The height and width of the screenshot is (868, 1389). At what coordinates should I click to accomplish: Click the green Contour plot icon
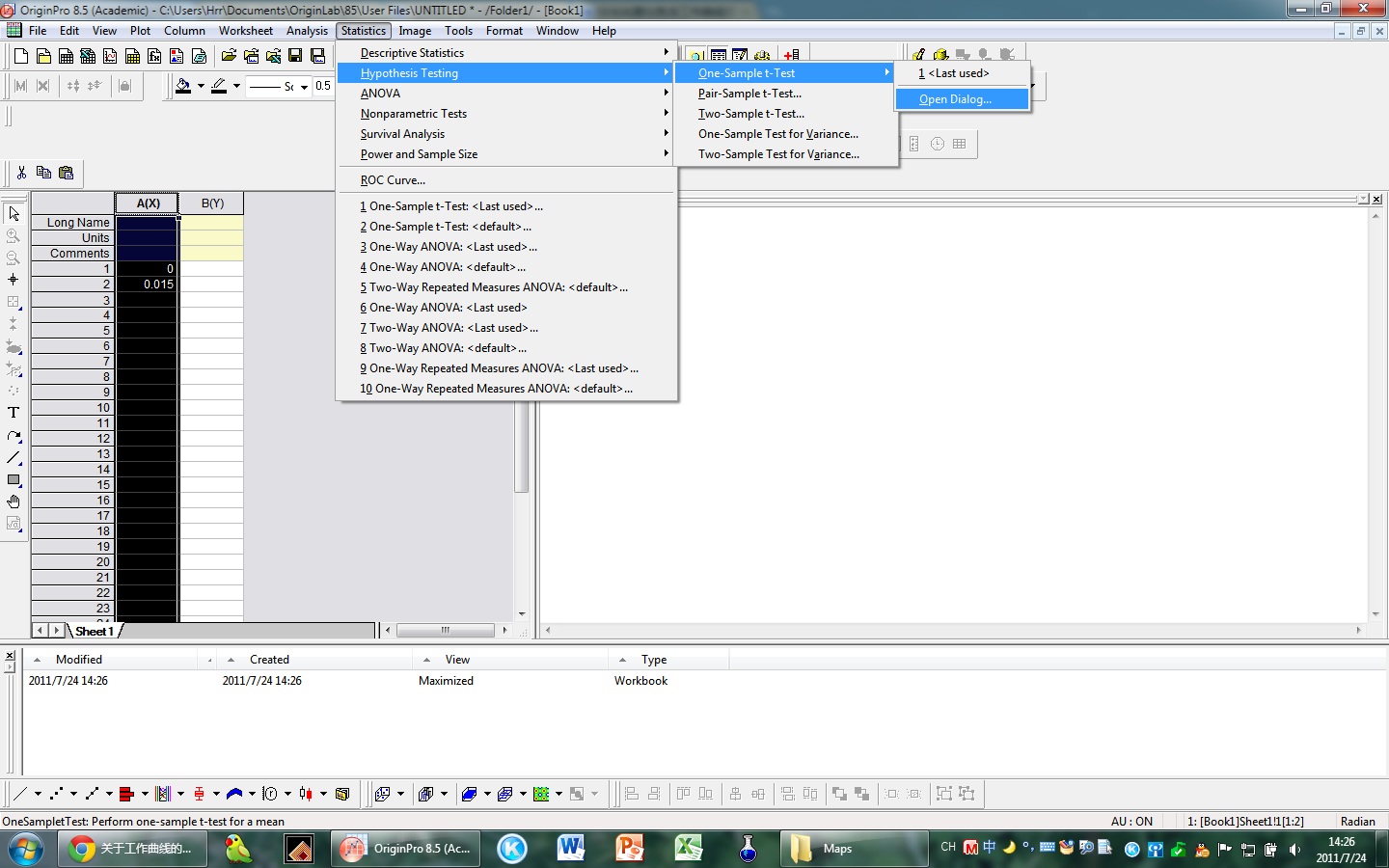(541, 794)
